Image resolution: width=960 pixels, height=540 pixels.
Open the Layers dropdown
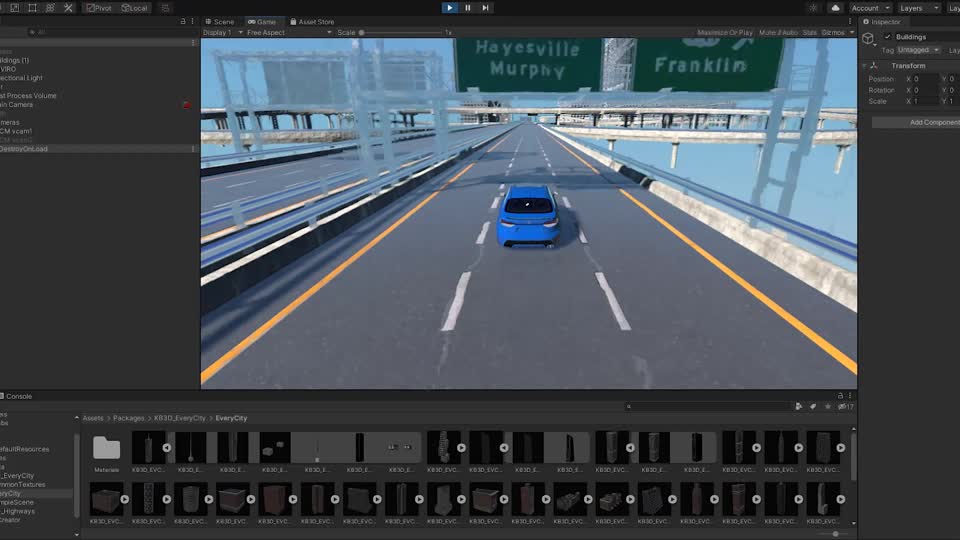pos(918,8)
